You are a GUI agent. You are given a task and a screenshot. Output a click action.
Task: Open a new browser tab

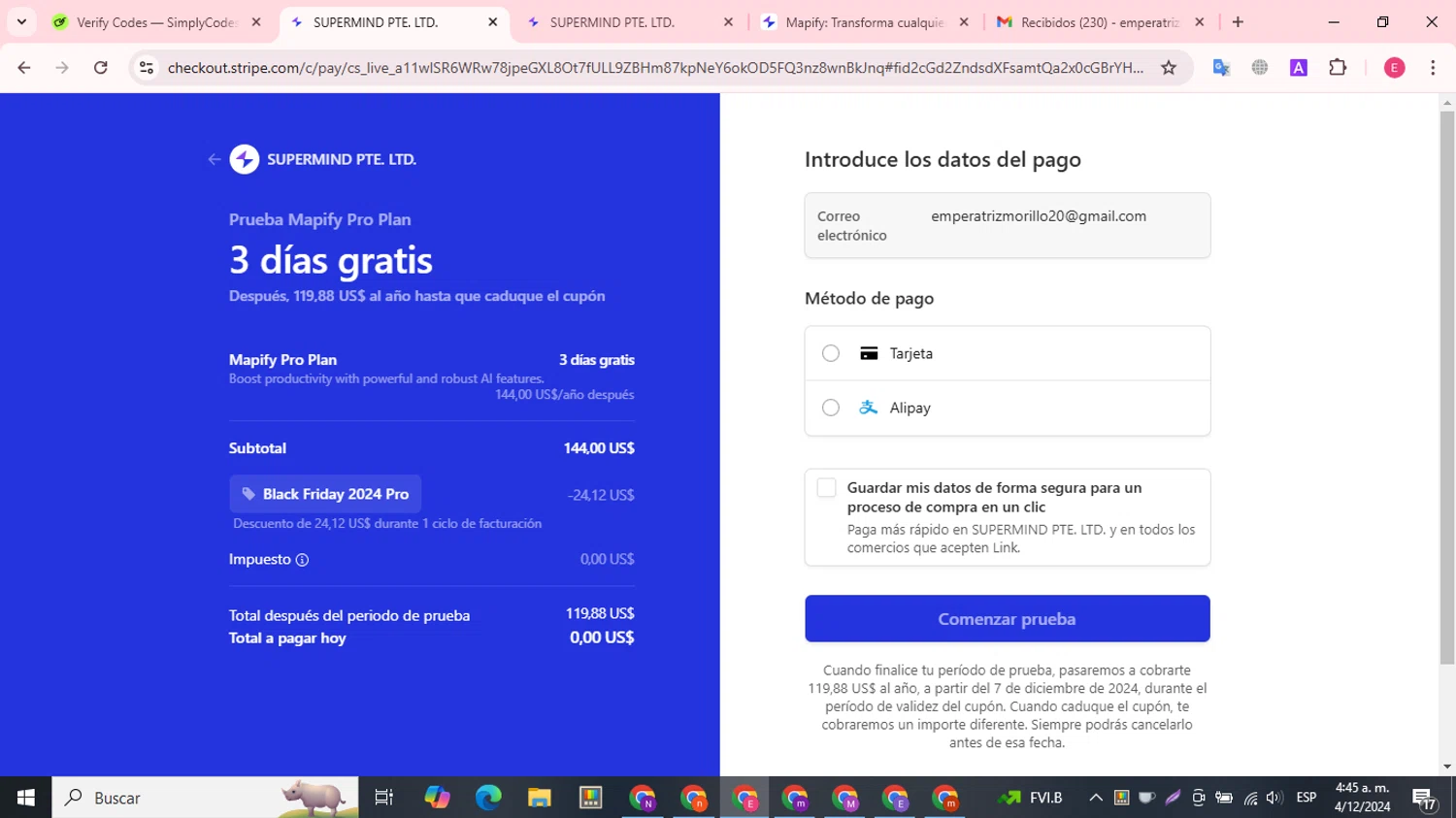coord(1238,22)
